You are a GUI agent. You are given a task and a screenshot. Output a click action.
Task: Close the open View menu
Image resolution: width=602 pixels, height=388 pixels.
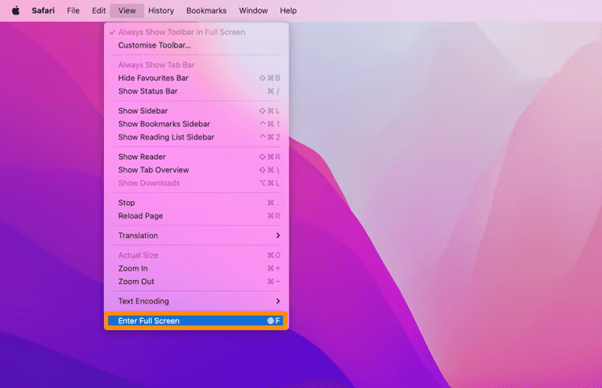tap(127, 11)
